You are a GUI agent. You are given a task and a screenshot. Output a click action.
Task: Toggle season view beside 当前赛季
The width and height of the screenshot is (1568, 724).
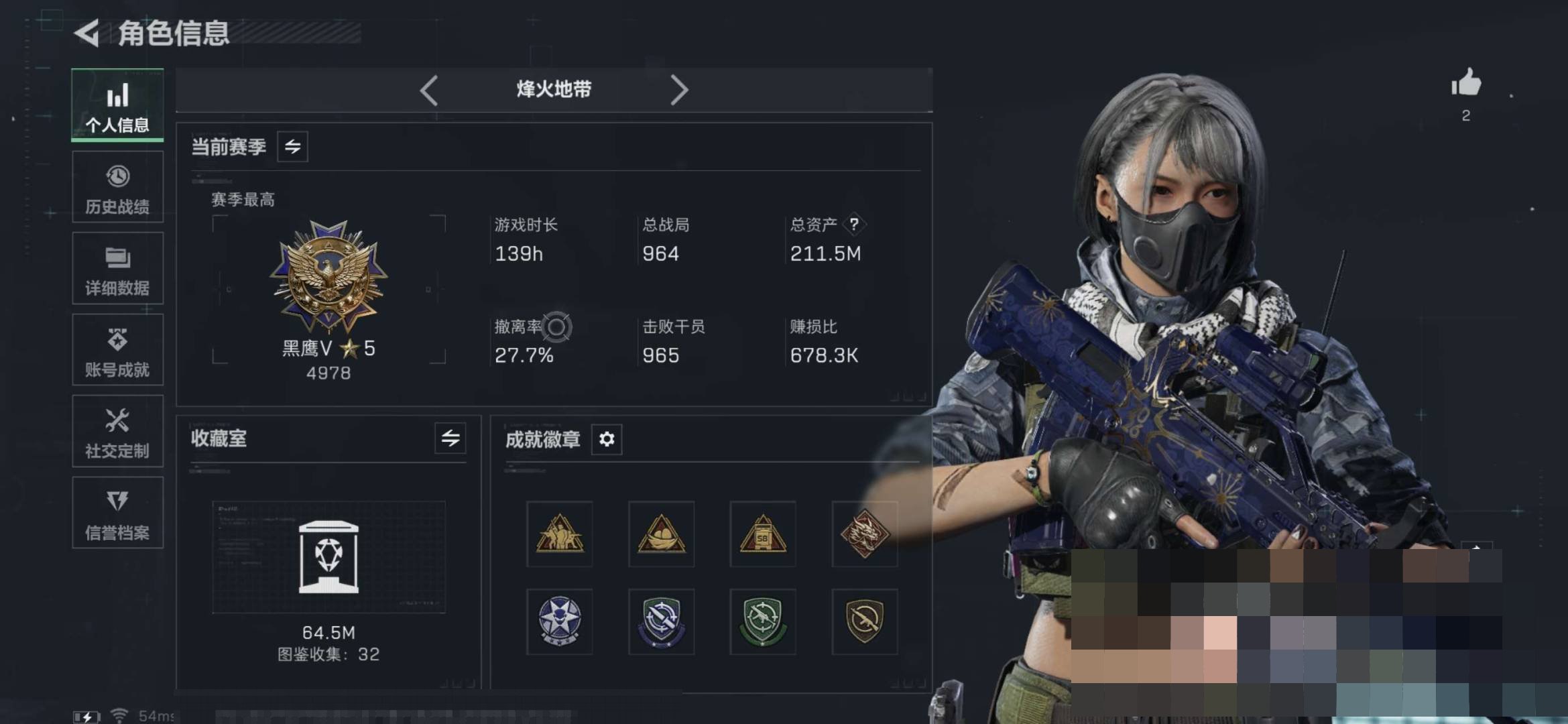click(293, 147)
